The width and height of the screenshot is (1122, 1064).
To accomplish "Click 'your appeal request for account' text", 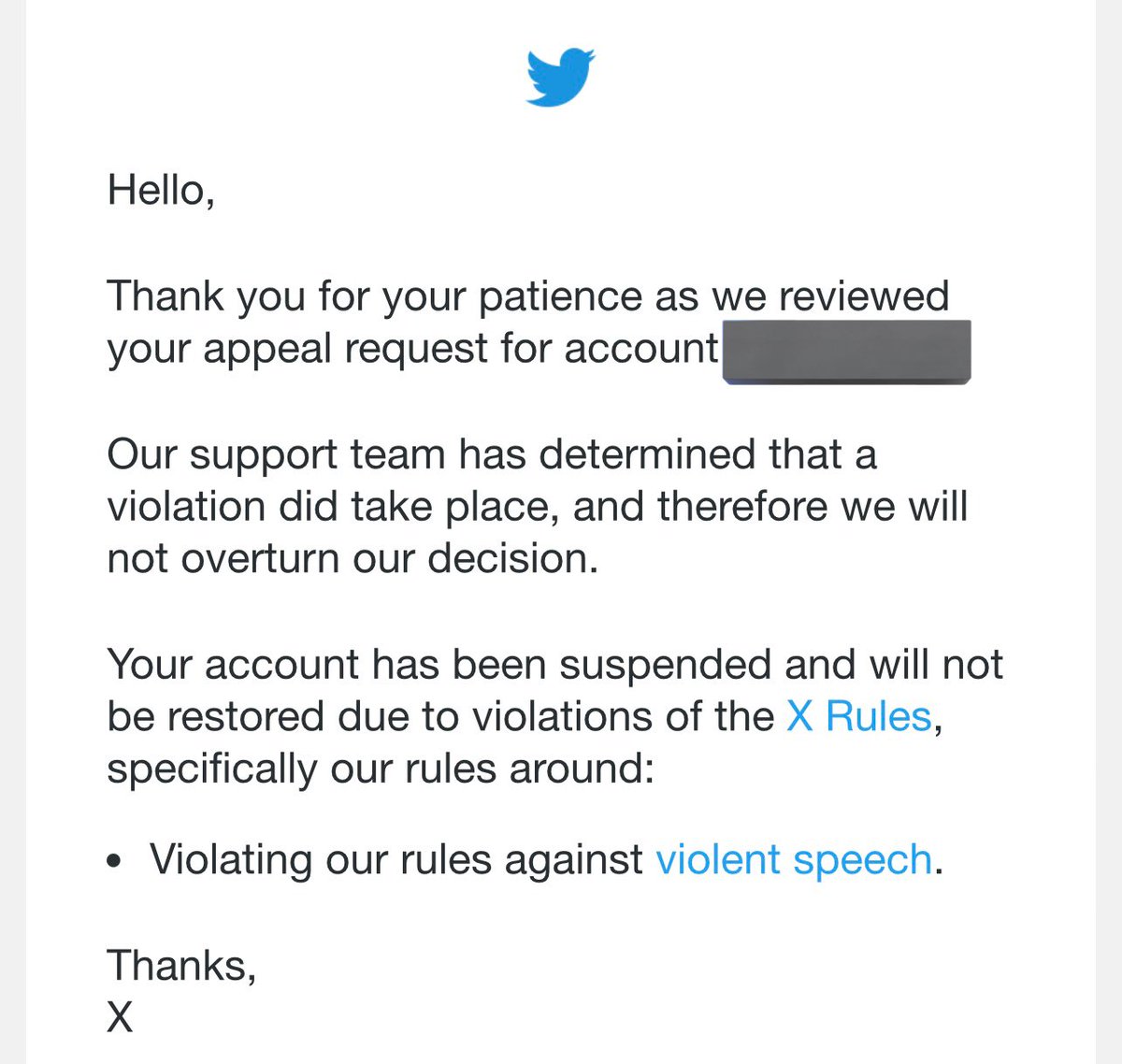I will click(x=412, y=349).
